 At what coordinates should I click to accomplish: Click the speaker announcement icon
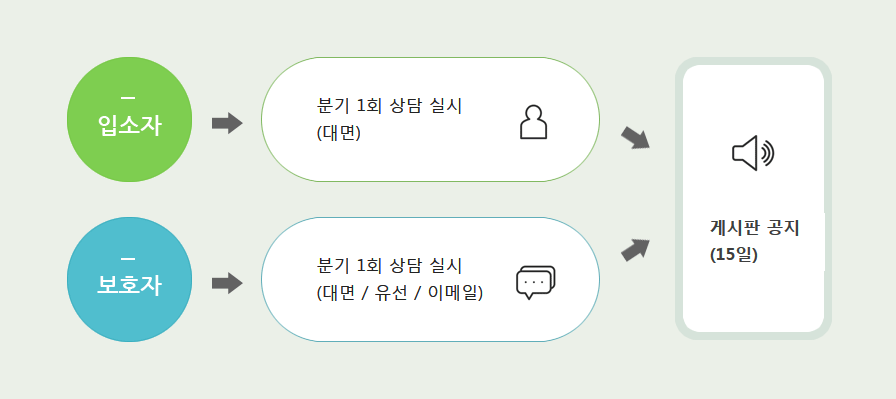[x=753, y=153]
